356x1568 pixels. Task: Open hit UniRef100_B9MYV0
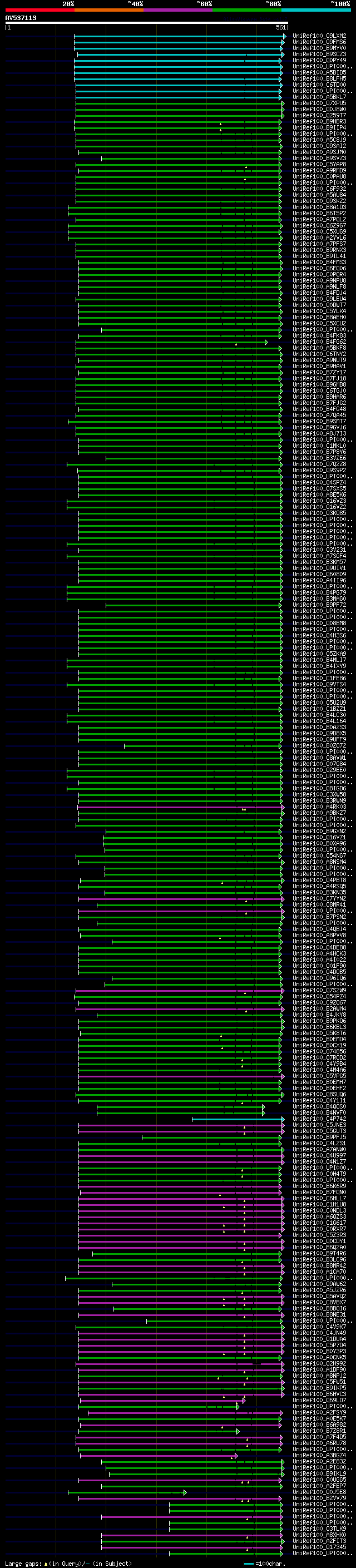pyautogui.click(x=319, y=48)
